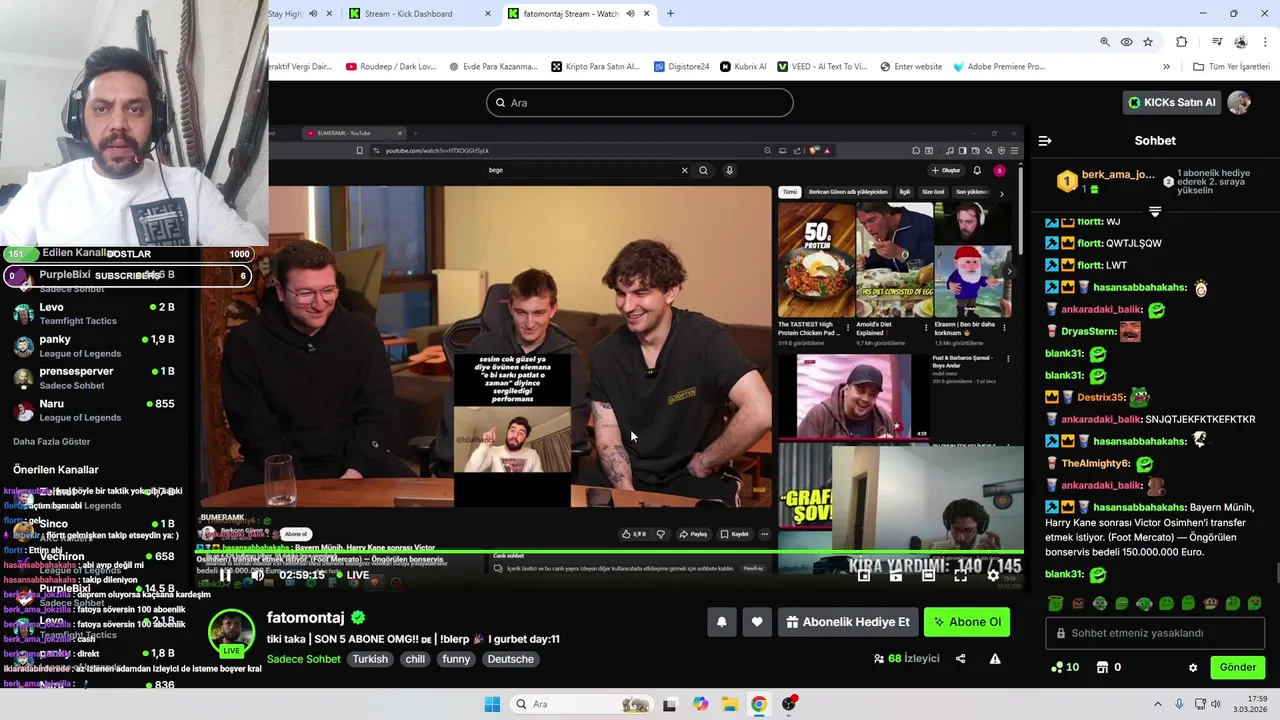Click the disabled chat input field
The image size is (1280, 720).
point(1155,633)
